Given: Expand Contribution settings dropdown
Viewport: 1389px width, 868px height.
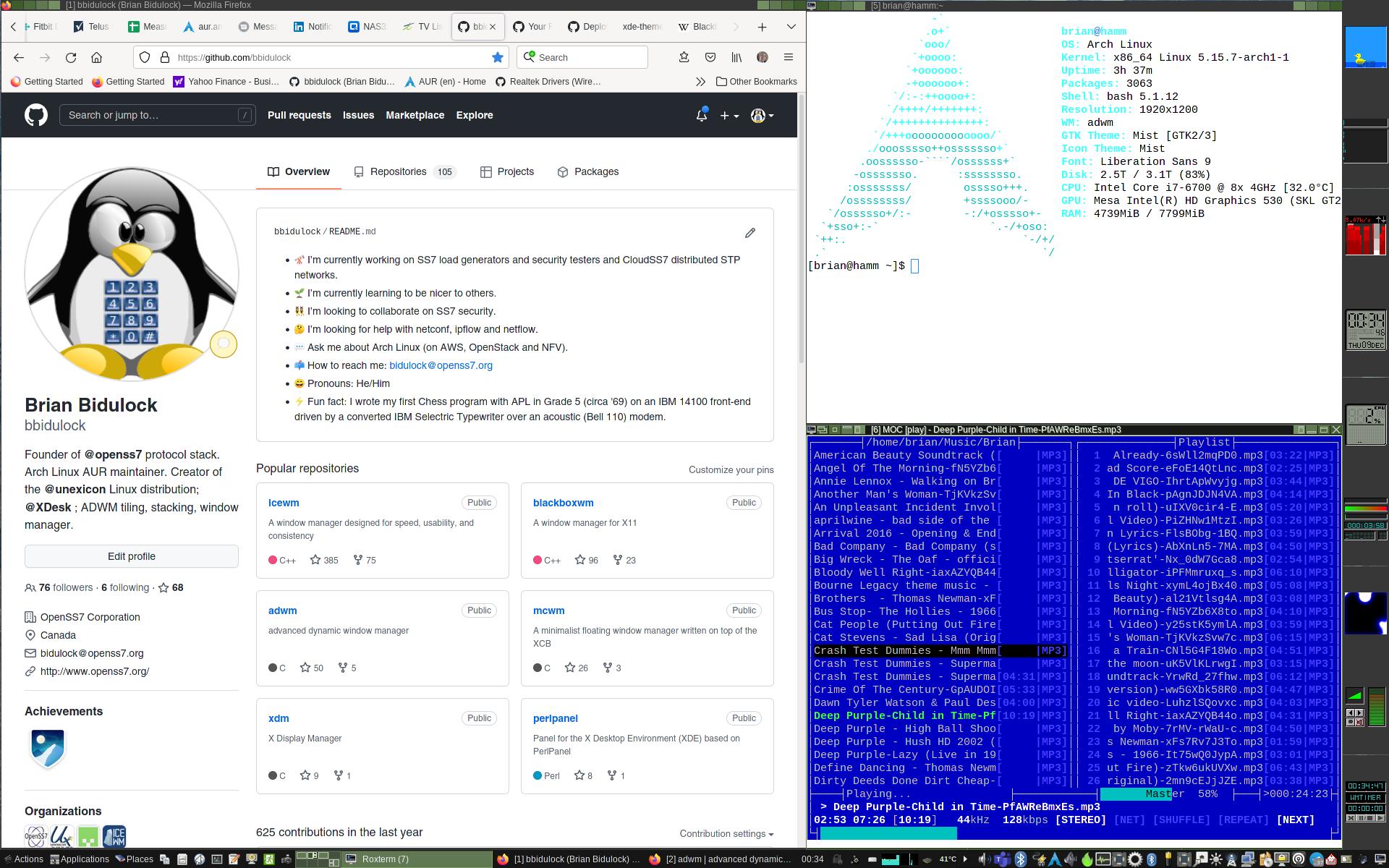Looking at the screenshot, I should pos(726,833).
